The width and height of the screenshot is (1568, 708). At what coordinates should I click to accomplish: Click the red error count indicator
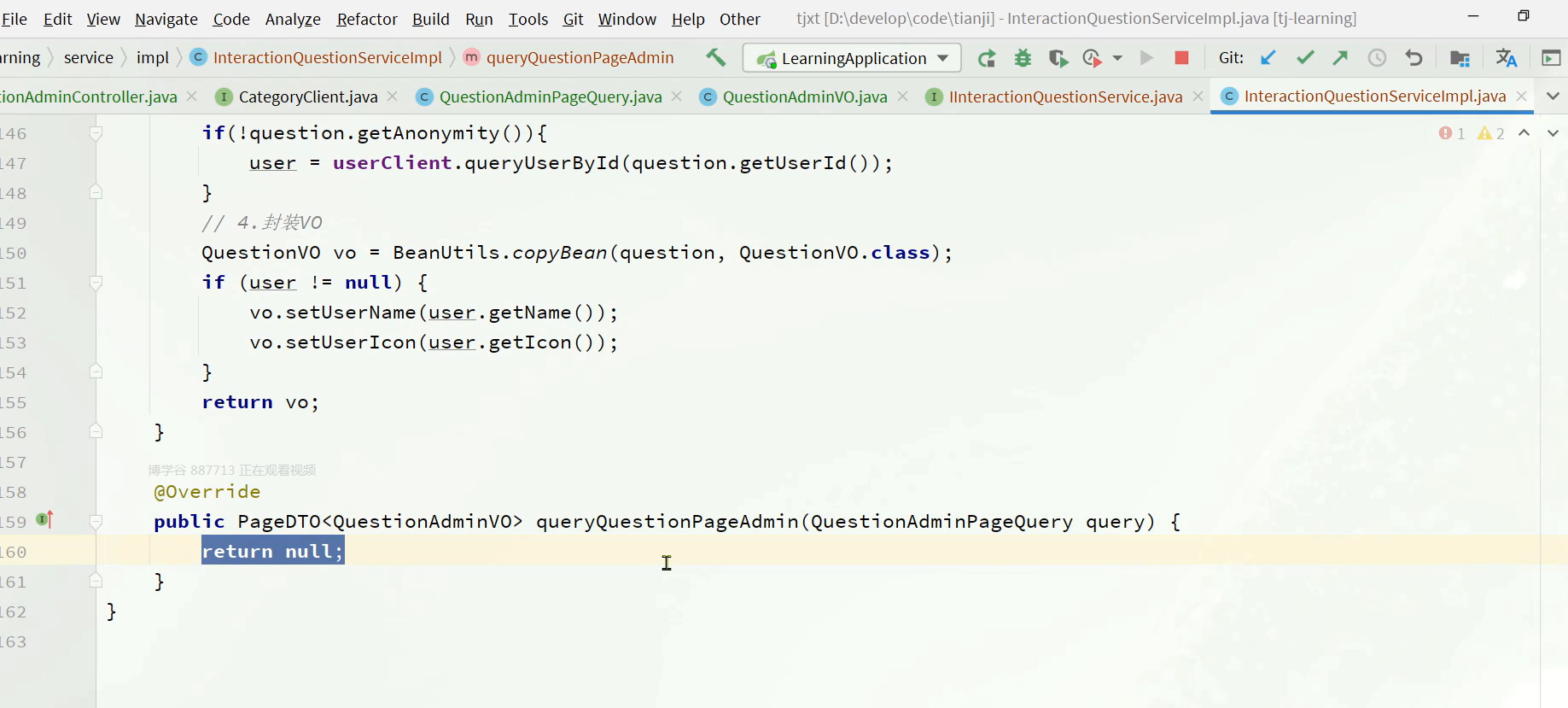(x=1452, y=133)
